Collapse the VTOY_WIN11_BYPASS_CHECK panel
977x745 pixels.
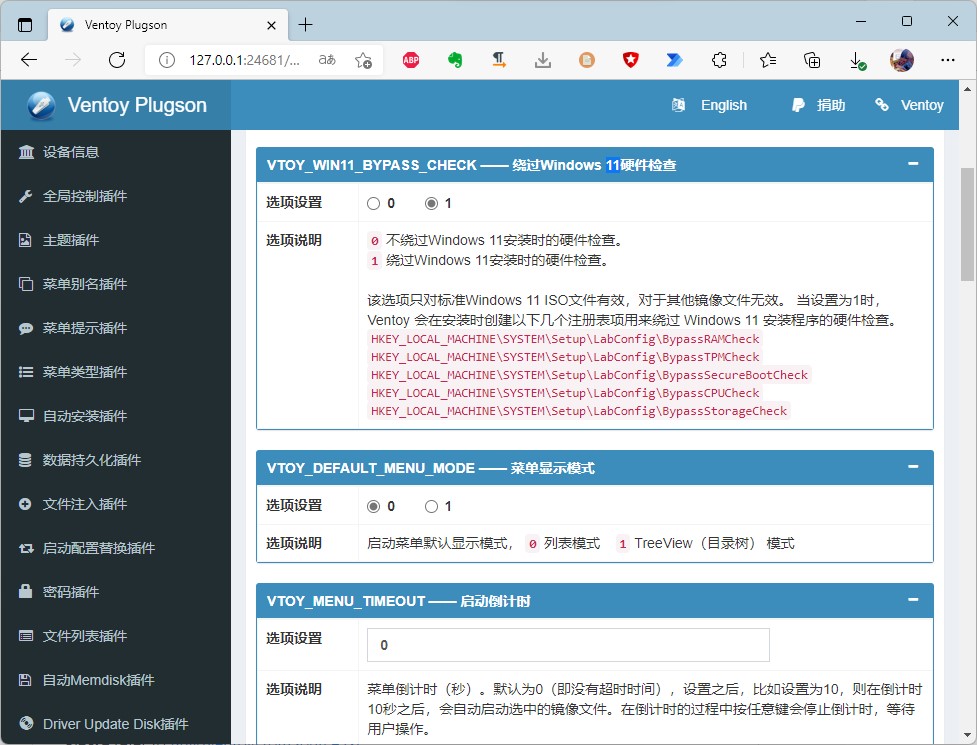pyautogui.click(x=913, y=164)
